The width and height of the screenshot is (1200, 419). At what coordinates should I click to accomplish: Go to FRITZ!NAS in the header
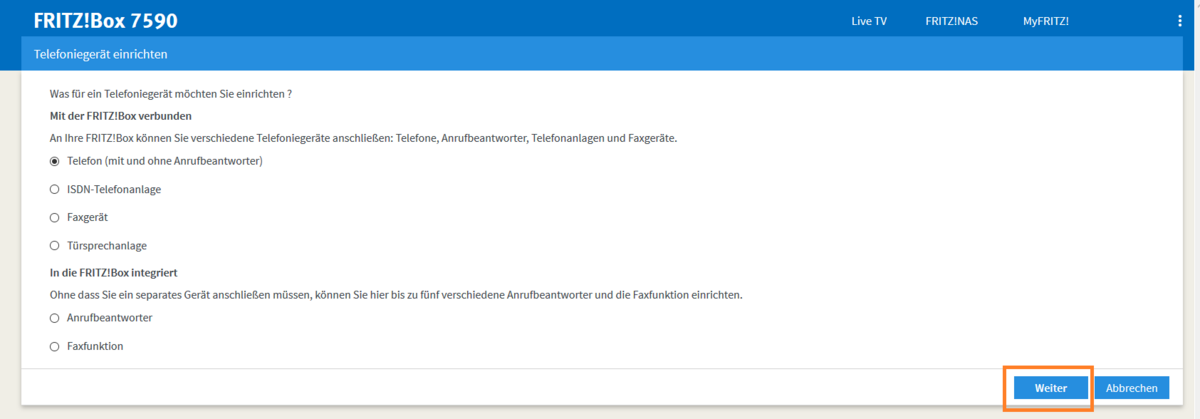pyautogui.click(x=951, y=21)
